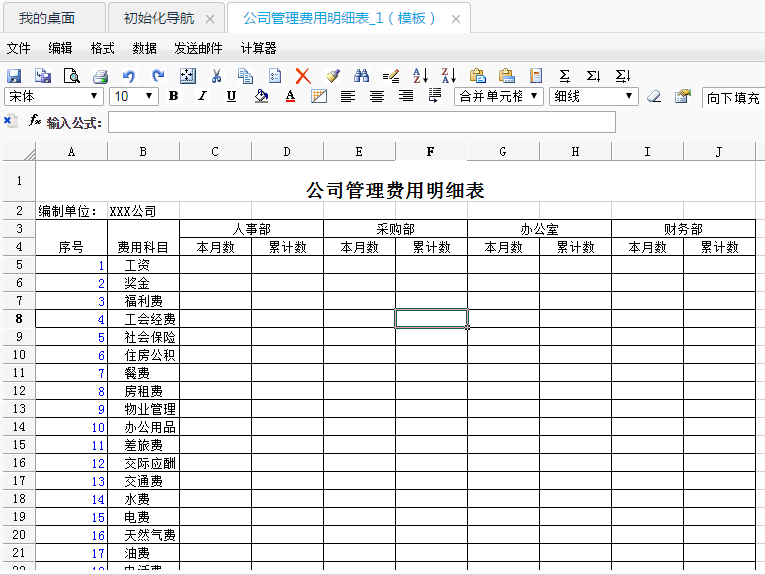Screen dimensions: 765x575
Task: Open Print Preview with the magnifier page icon
Action: click(x=71, y=75)
